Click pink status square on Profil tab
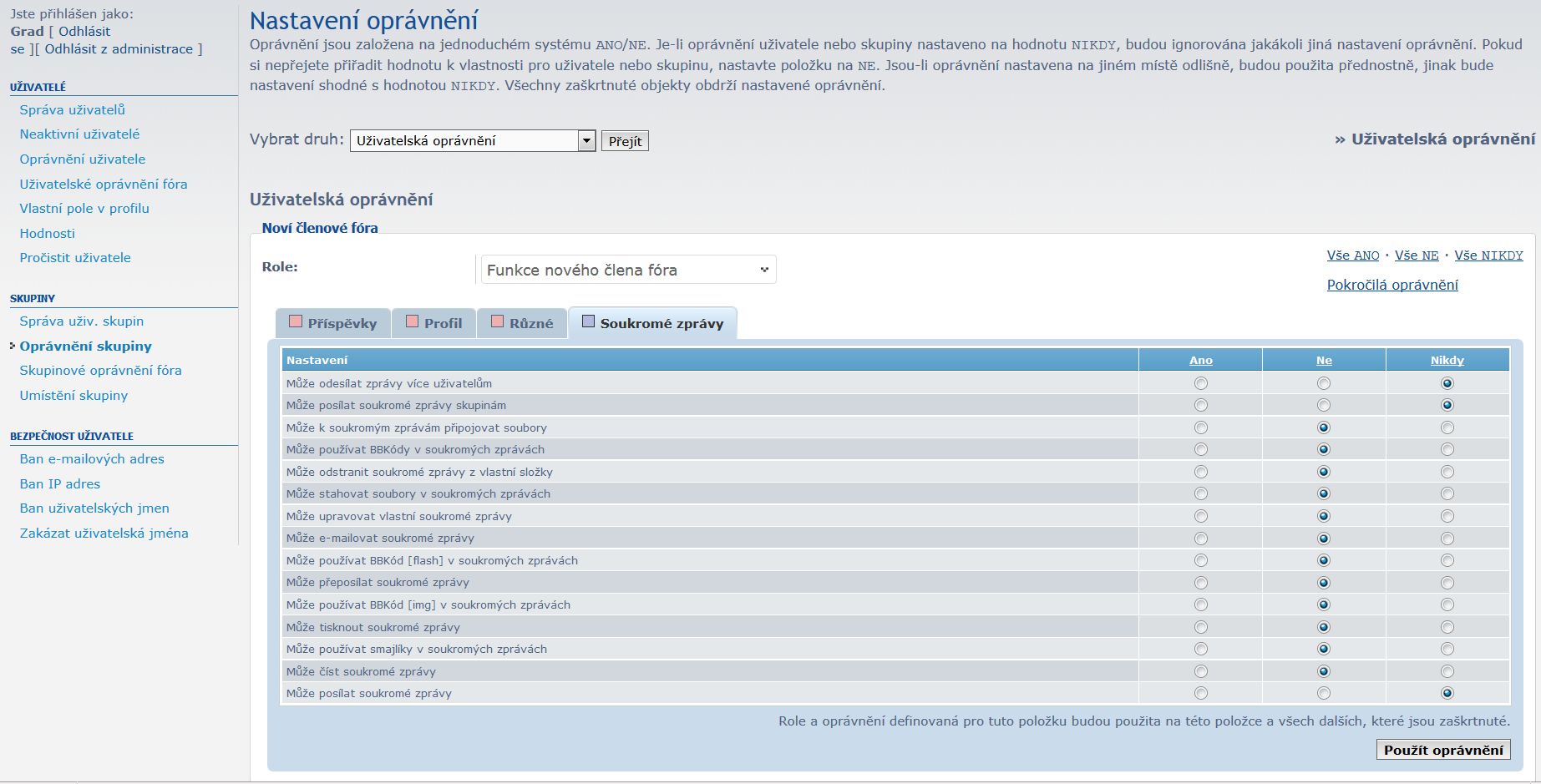Viewport: 1541px width, 784px height. tap(412, 321)
